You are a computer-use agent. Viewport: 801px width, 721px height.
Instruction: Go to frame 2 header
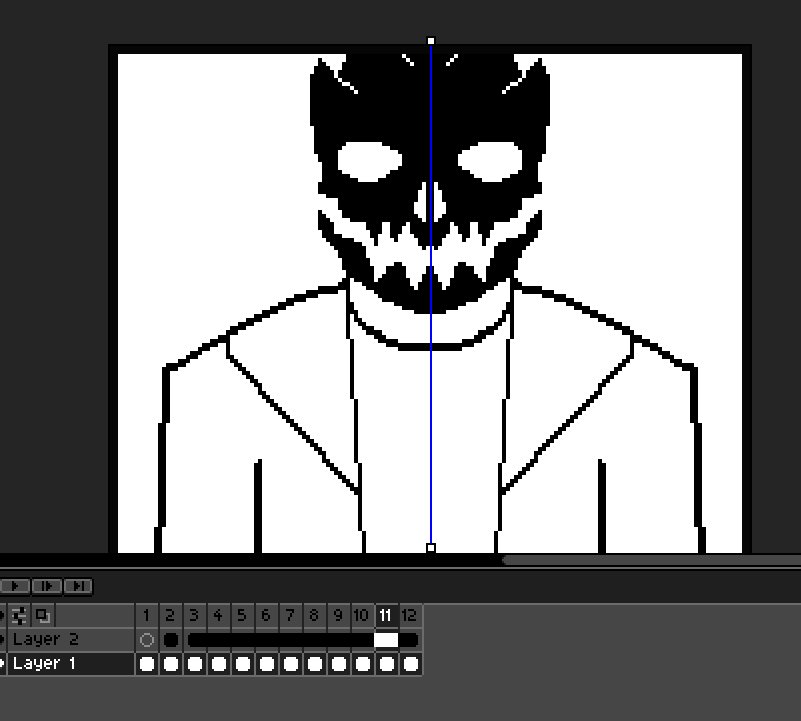171,615
